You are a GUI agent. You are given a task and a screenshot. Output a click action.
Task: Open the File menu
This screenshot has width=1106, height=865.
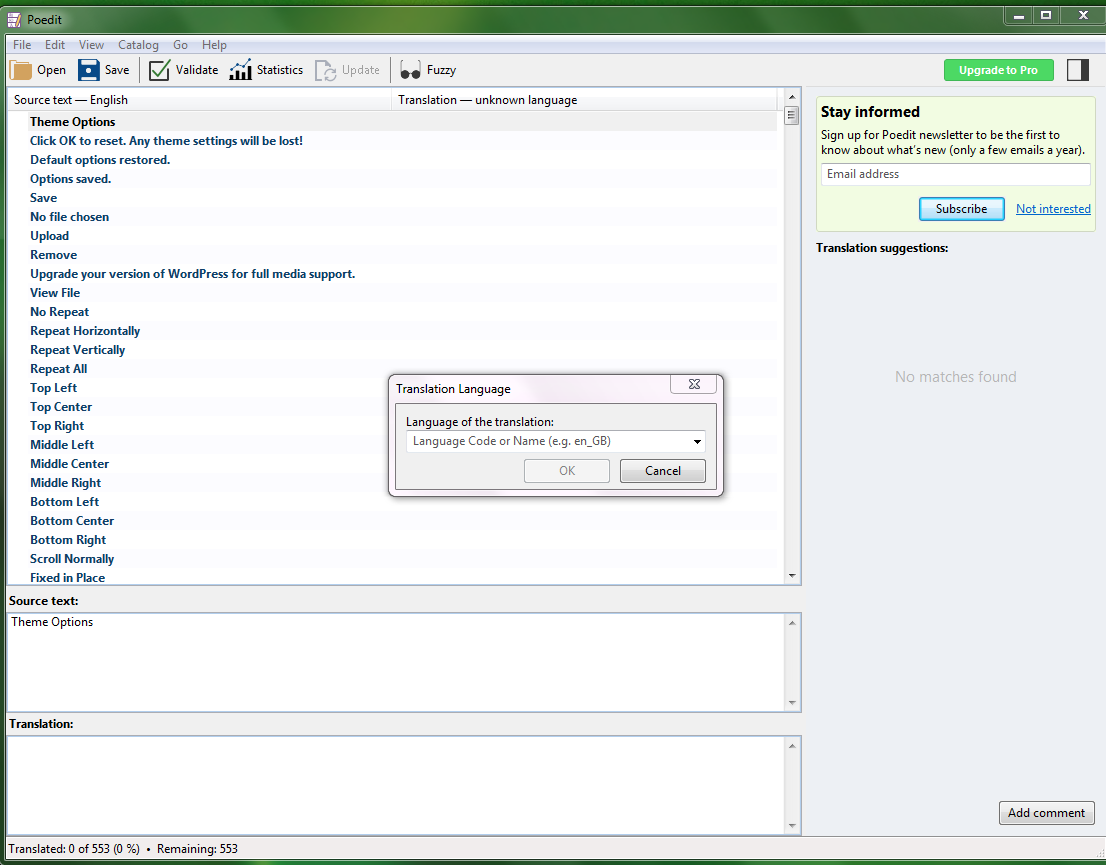coord(22,44)
